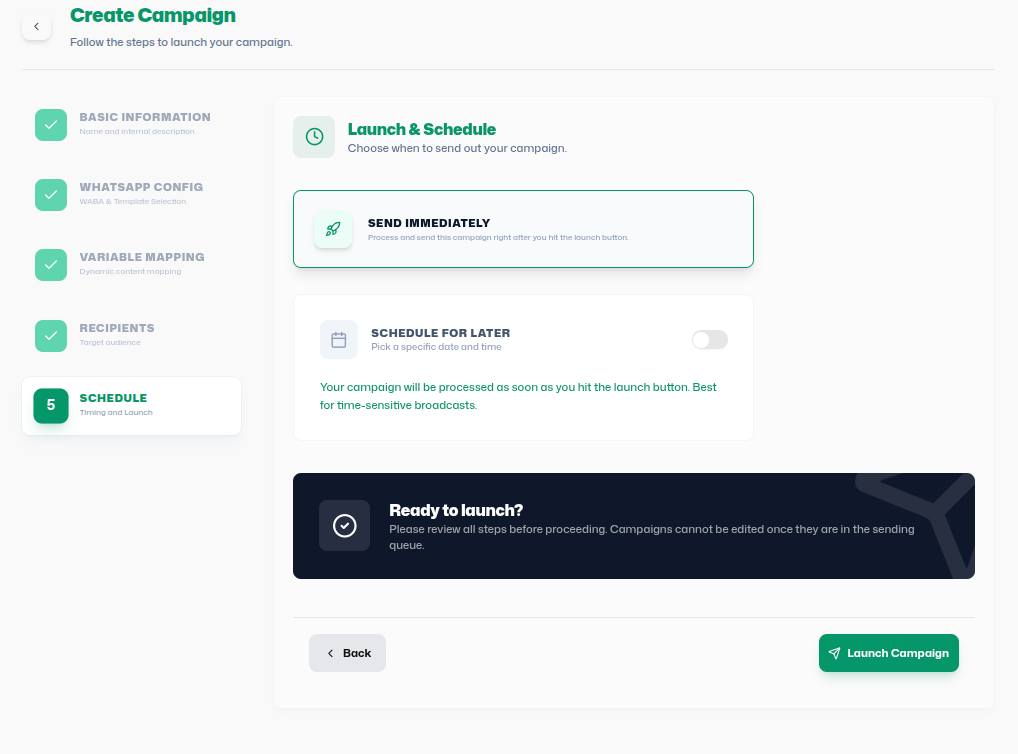1018x754 pixels.
Task: Click the Back button
Action: pos(347,653)
